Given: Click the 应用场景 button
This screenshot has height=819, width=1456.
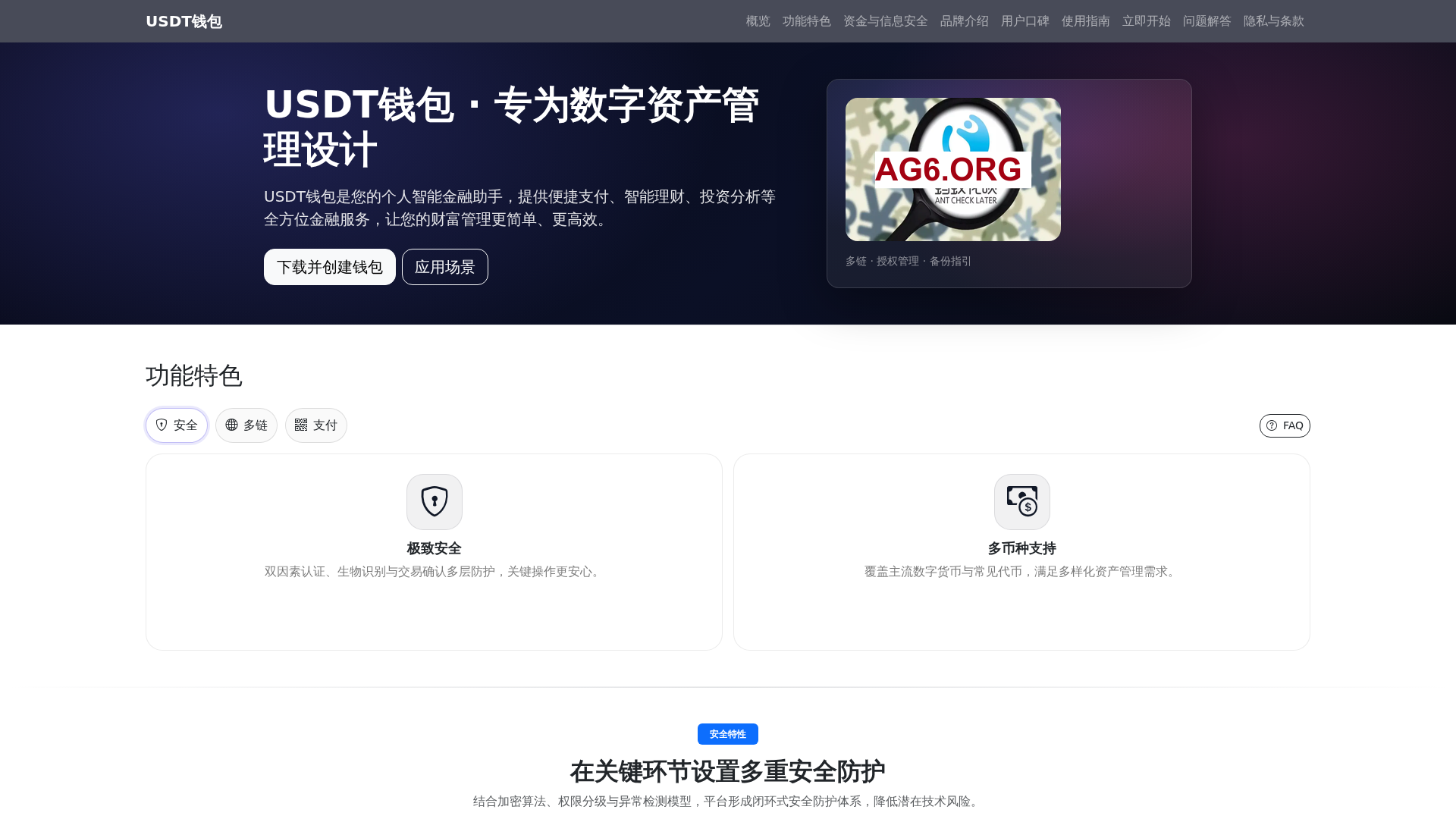Looking at the screenshot, I should tap(445, 267).
